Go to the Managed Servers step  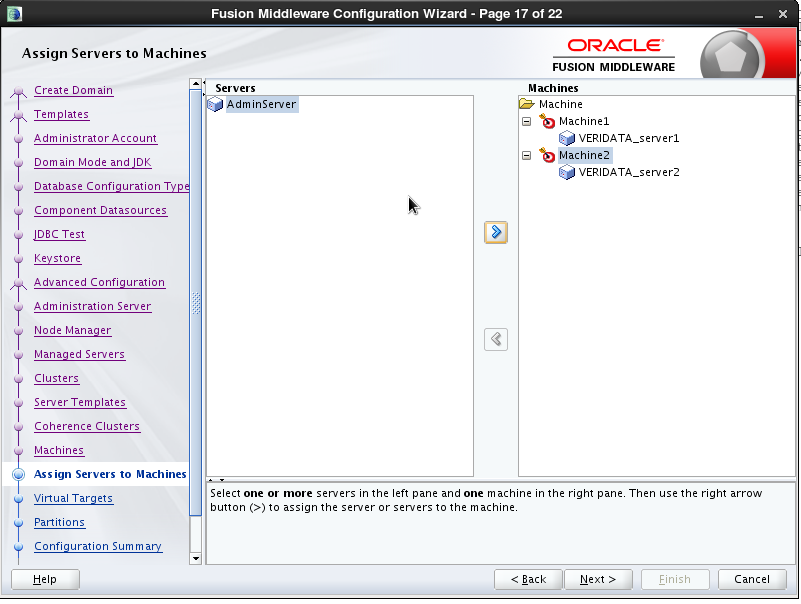tap(79, 355)
